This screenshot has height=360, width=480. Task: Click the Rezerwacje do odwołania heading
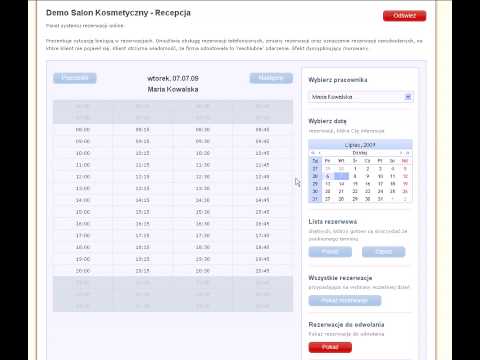pos(346,325)
